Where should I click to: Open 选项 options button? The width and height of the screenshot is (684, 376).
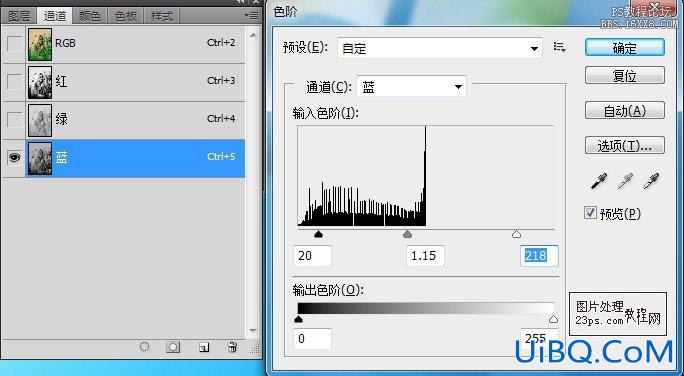click(625, 145)
